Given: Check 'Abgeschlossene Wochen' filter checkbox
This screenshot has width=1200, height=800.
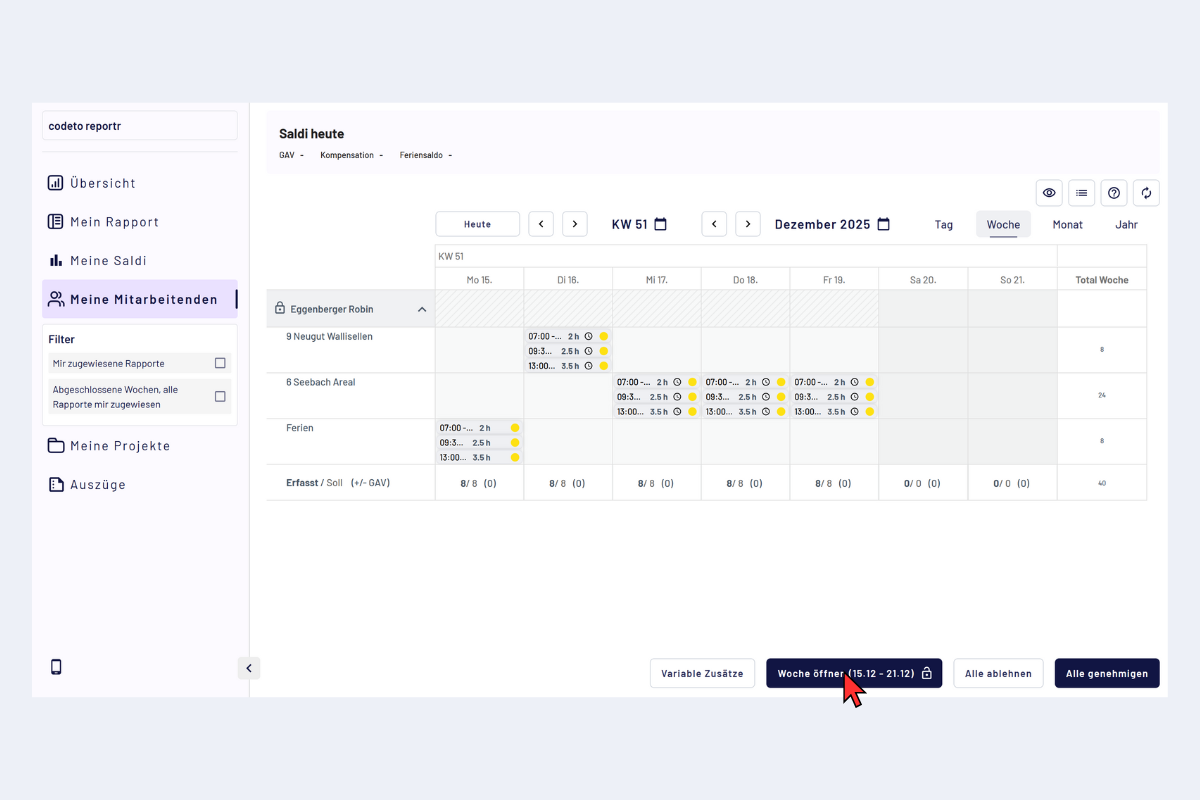Looking at the screenshot, I should coord(220,397).
